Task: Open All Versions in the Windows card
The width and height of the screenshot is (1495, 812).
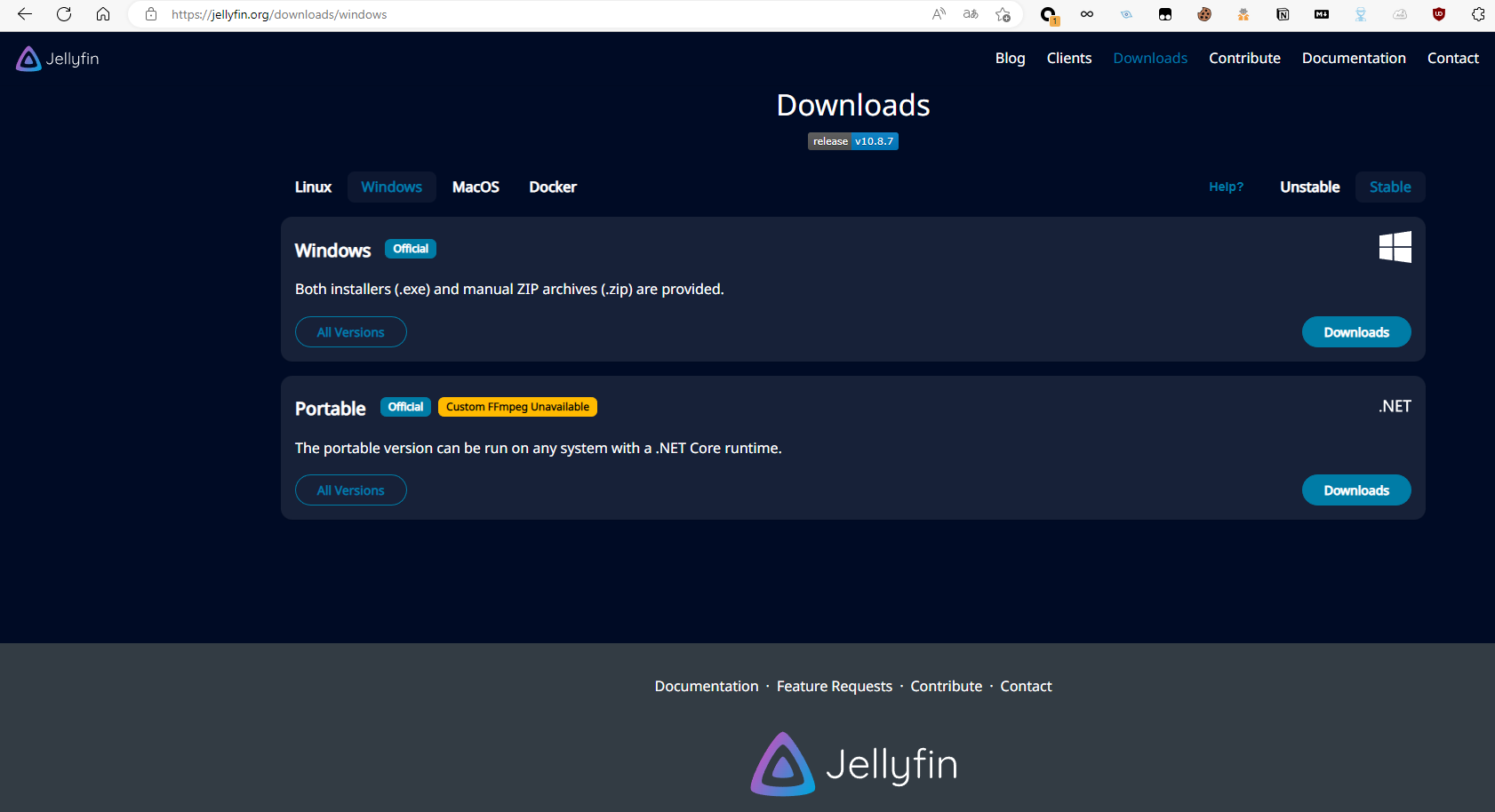Action: [x=351, y=332]
